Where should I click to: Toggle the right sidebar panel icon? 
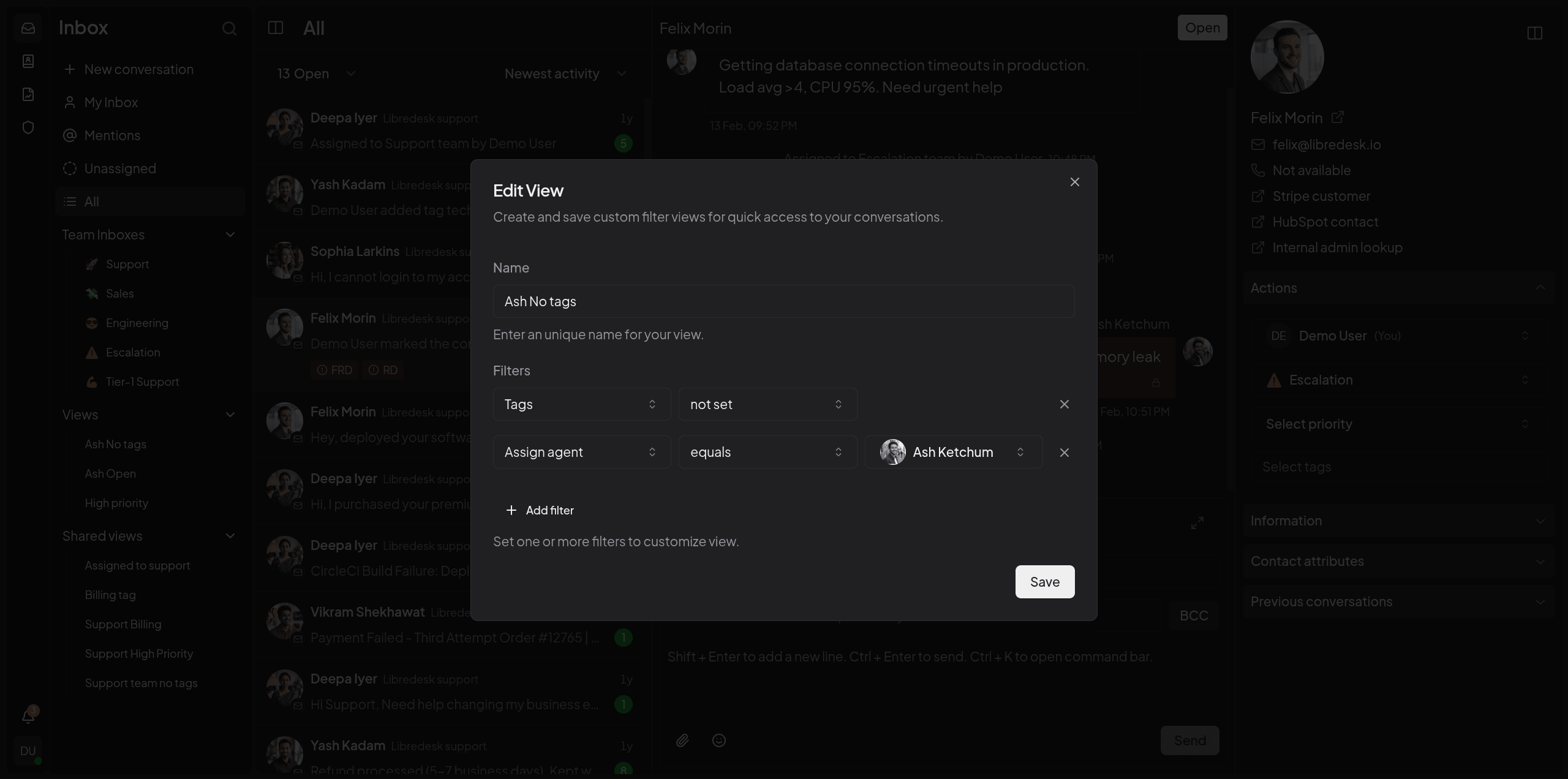coord(1534,33)
